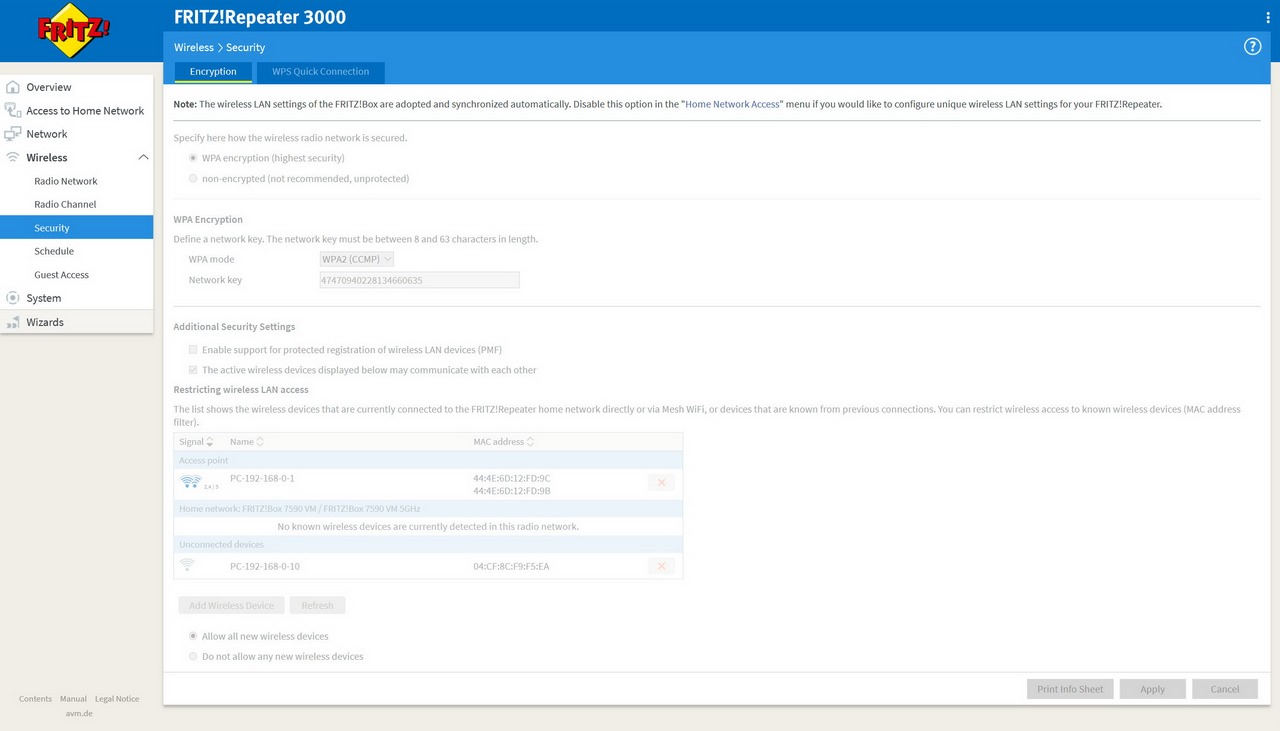Open Guest Access in sidebar
Viewport: 1280px width, 731px height.
click(x=61, y=275)
